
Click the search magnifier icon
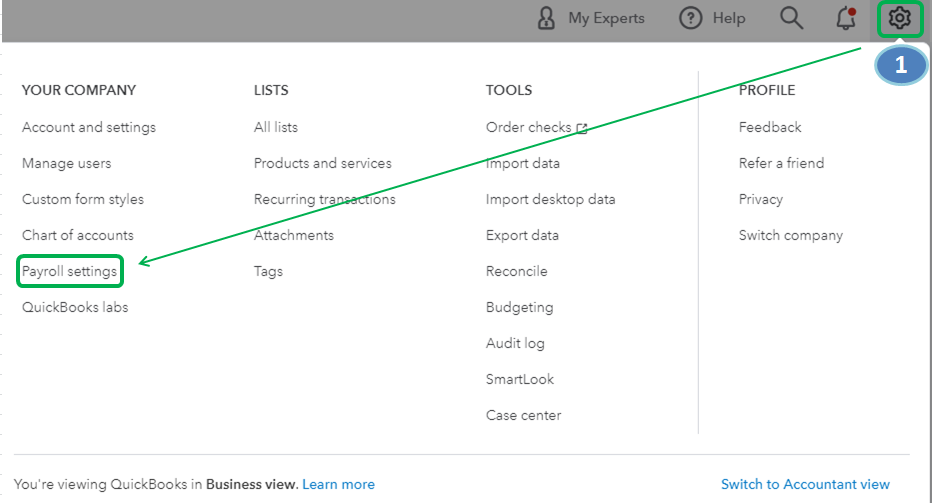[791, 18]
